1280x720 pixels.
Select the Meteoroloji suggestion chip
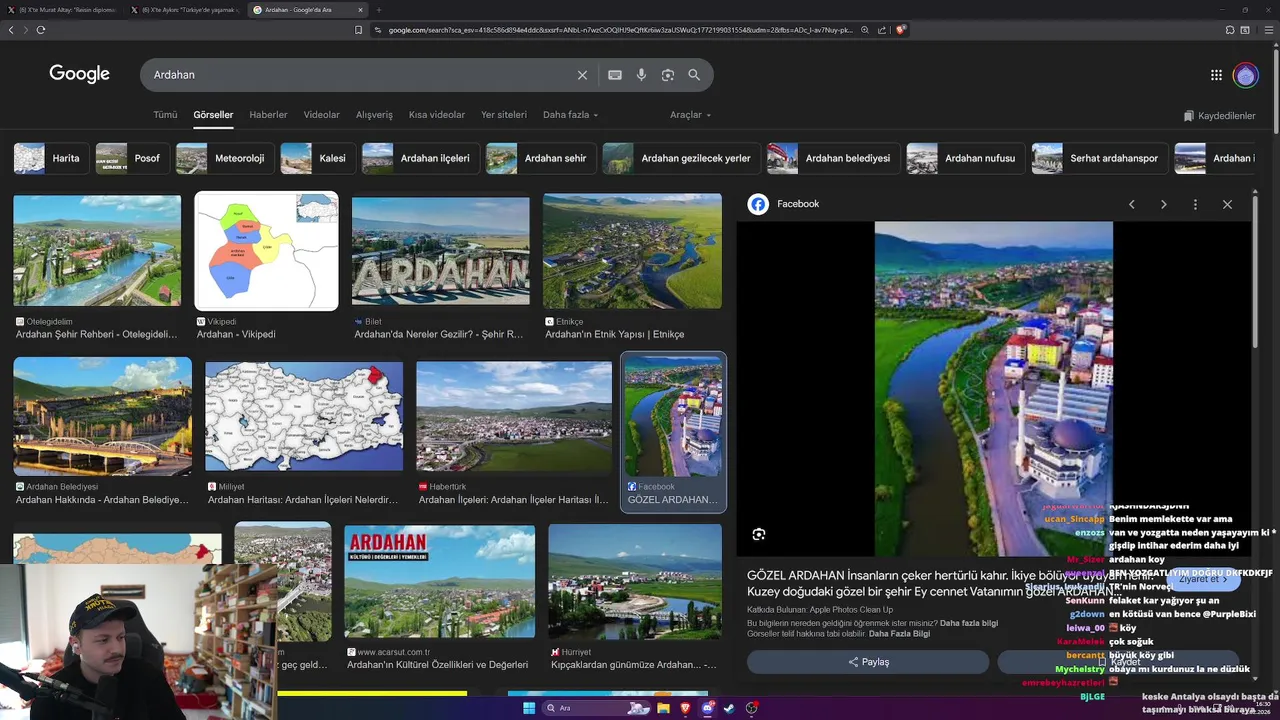224,158
